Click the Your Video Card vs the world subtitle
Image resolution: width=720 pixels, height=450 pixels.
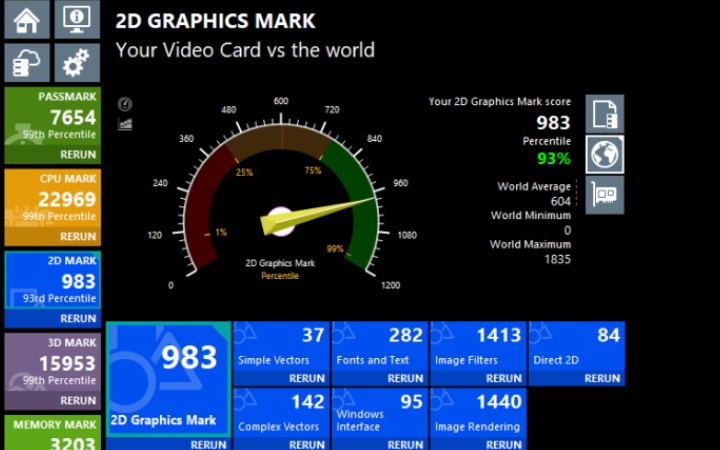point(245,50)
